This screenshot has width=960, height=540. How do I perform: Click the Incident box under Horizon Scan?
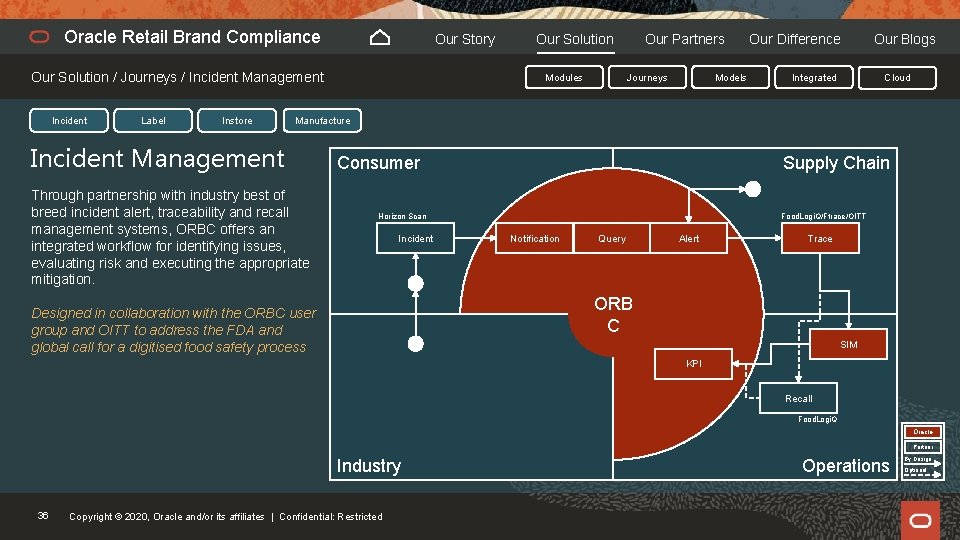(415, 238)
